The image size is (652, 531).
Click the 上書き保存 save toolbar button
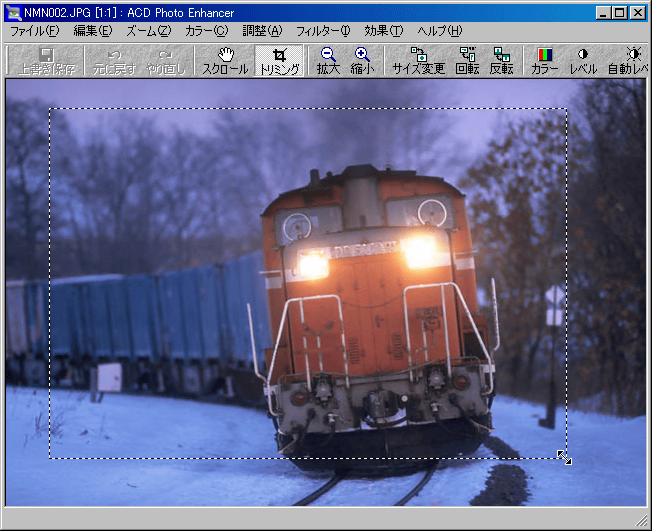point(47,61)
